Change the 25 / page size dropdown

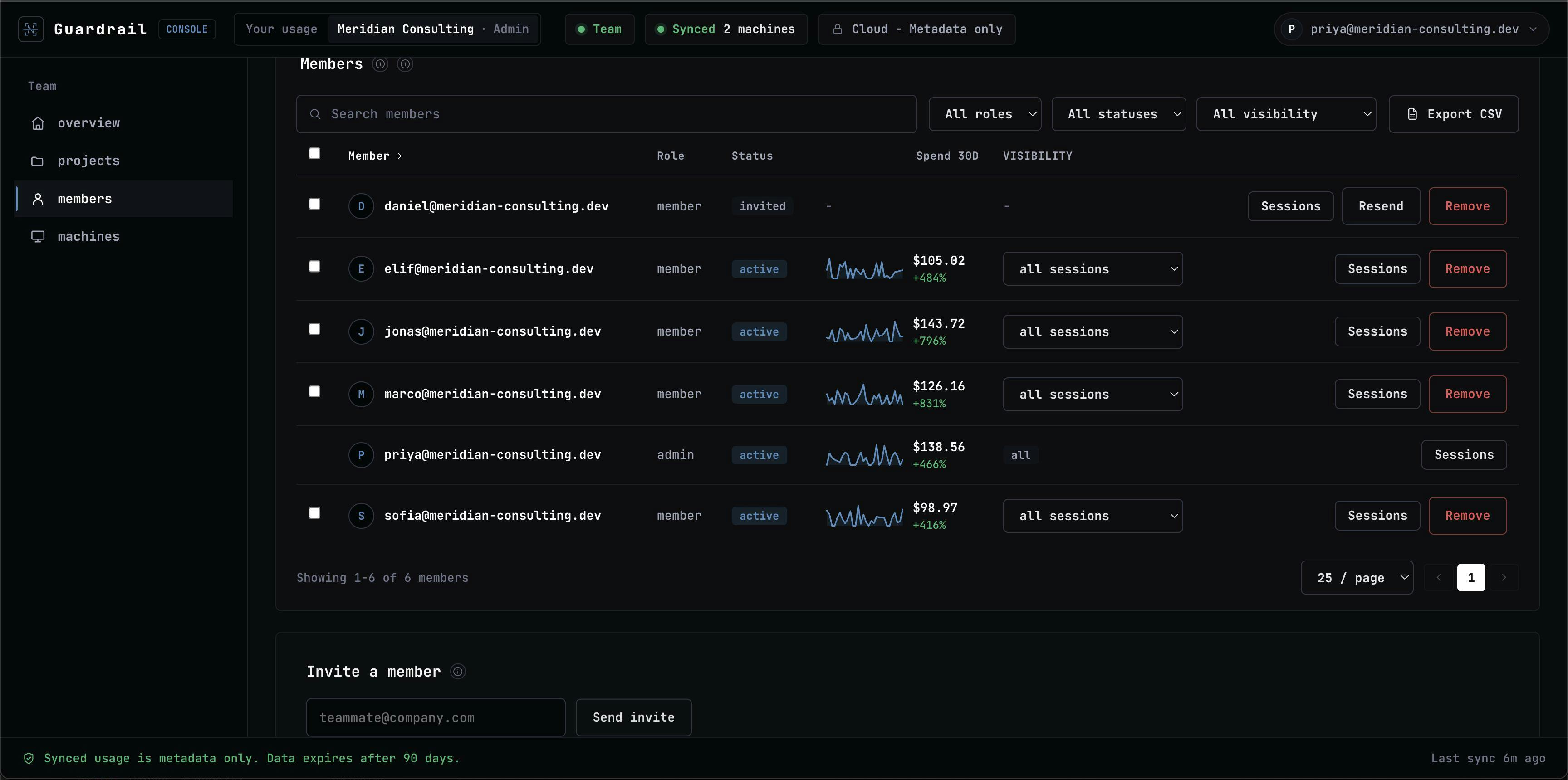(x=1357, y=577)
